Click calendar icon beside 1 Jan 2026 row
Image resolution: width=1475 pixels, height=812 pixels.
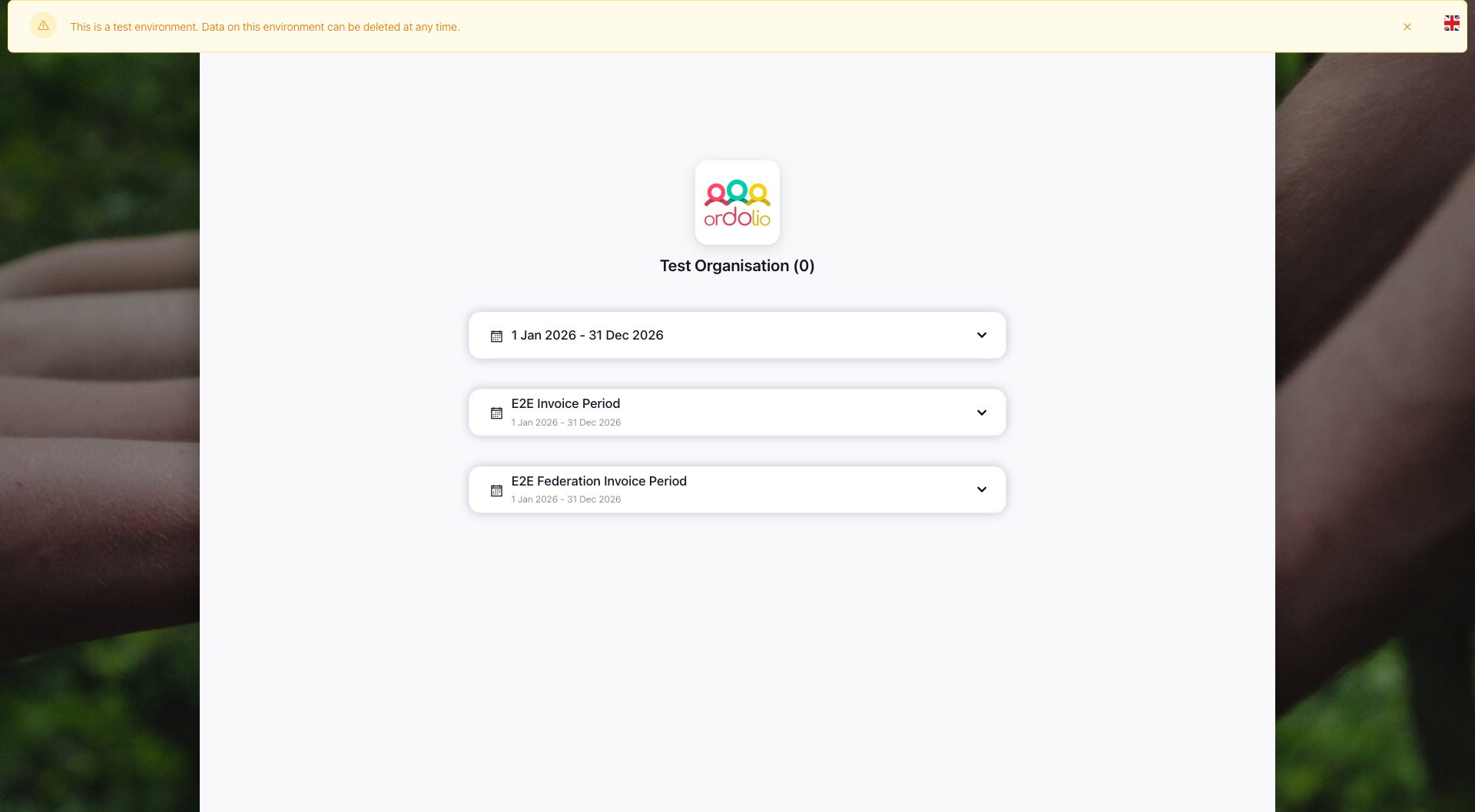496,336
